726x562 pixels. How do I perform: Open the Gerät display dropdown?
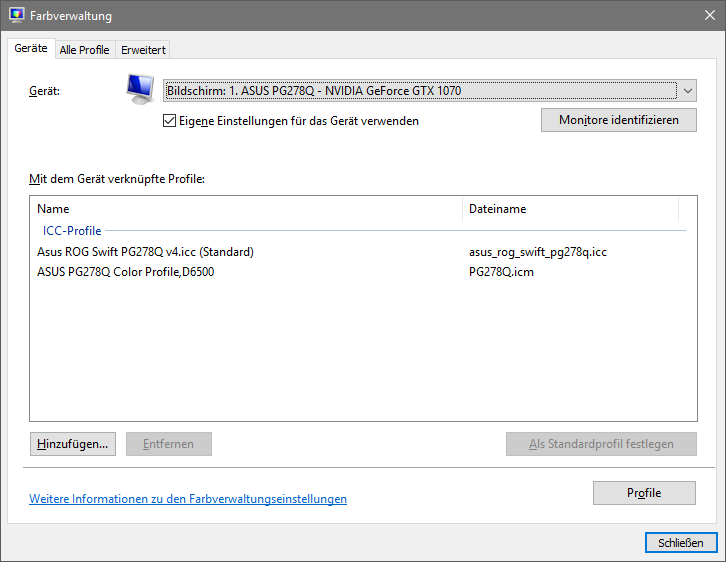430,91
